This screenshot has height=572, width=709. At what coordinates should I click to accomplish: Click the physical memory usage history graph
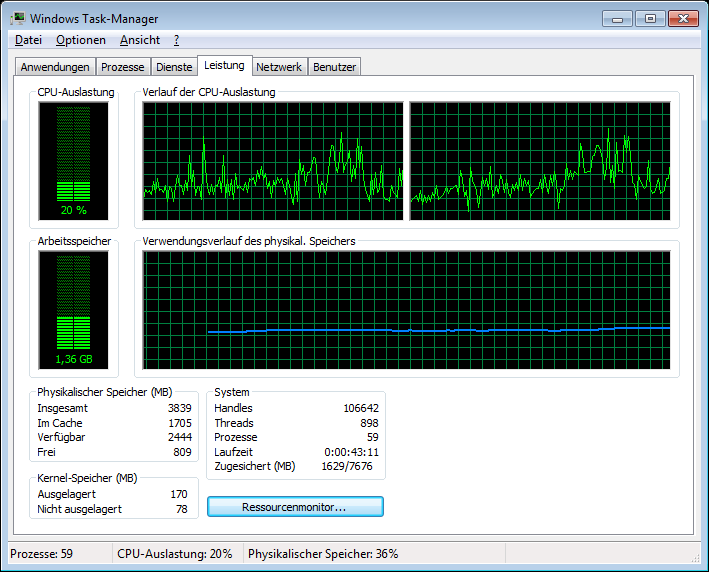coord(406,310)
